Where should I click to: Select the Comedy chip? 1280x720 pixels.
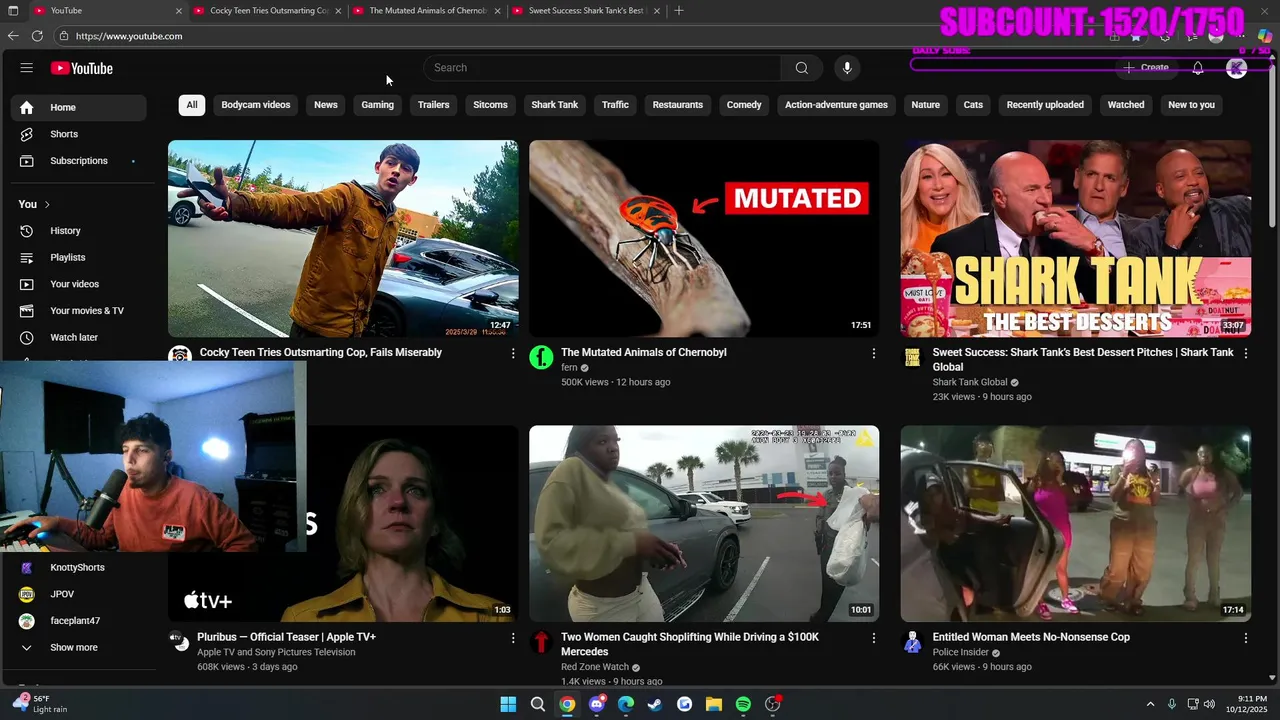click(744, 105)
